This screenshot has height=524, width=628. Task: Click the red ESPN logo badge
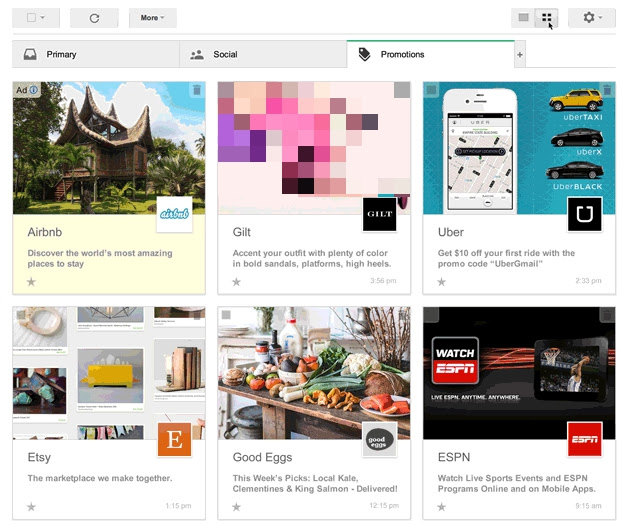[585, 439]
